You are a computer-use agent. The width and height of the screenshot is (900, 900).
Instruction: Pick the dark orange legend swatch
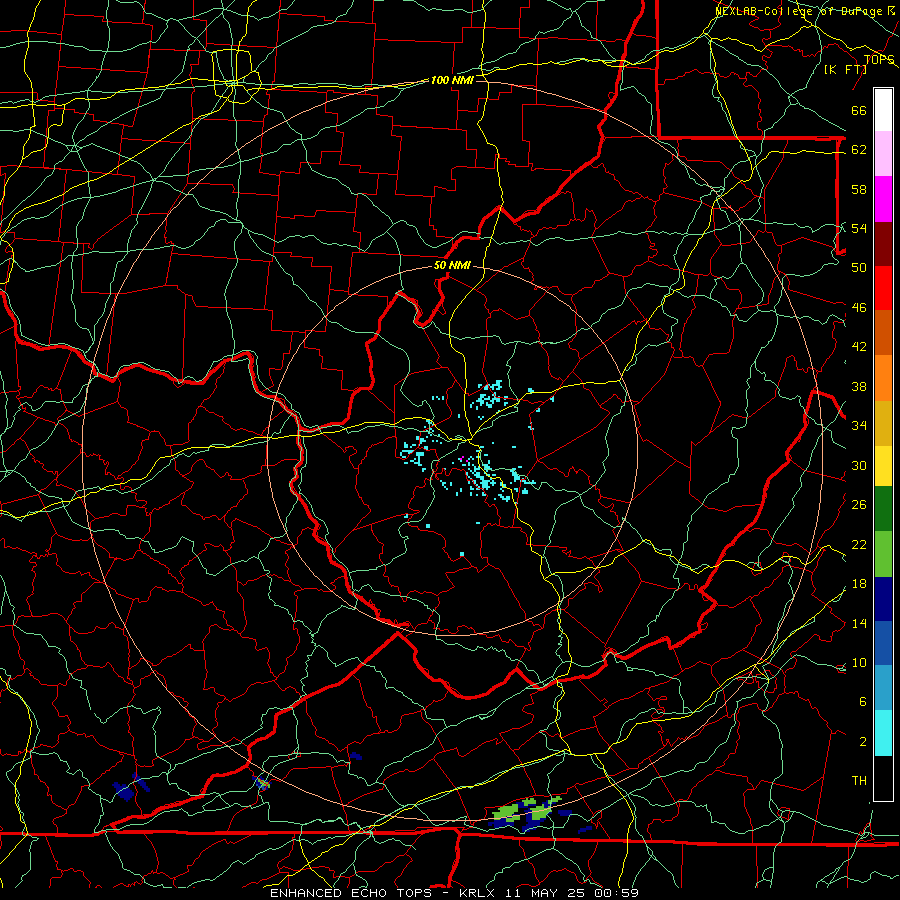pyautogui.click(x=883, y=332)
